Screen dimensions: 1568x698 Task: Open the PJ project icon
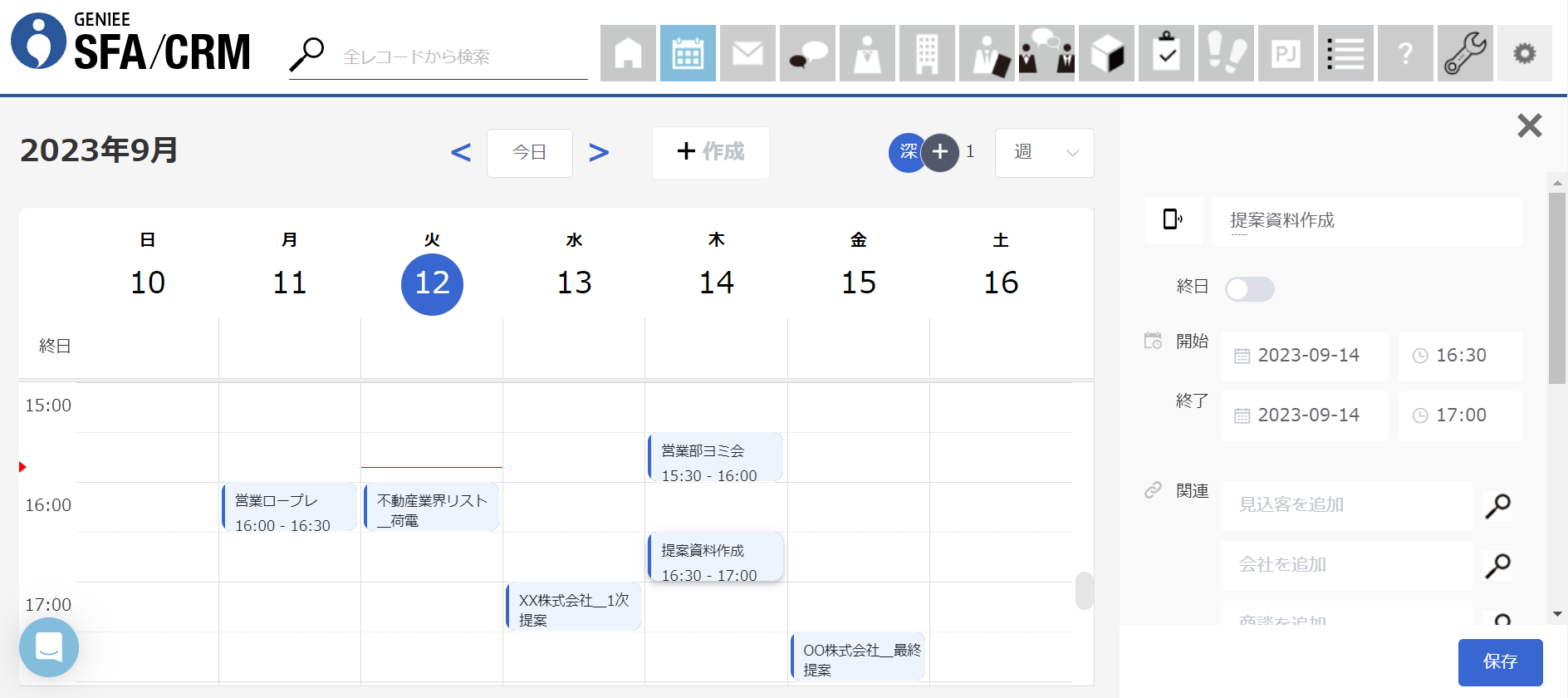(1286, 53)
